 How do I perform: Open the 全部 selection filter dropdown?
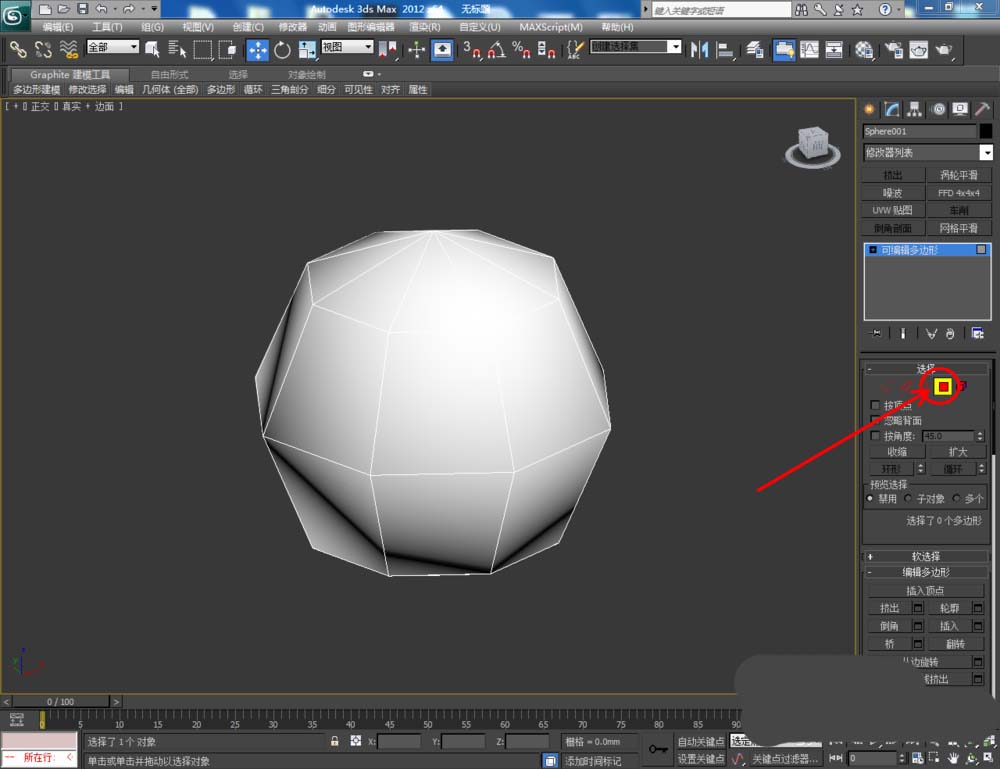pos(113,47)
